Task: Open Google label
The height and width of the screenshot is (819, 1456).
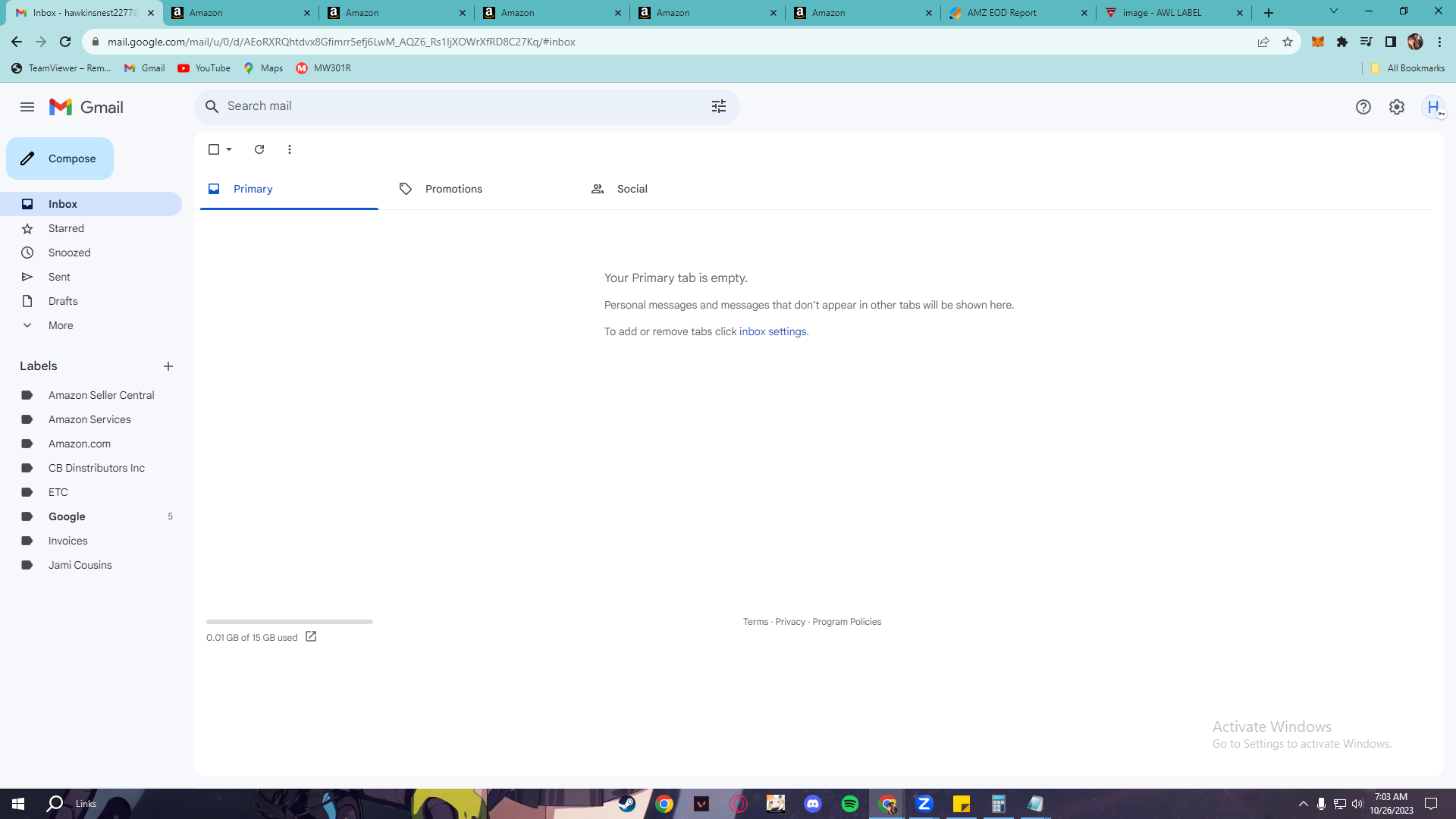Action: (91, 516)
